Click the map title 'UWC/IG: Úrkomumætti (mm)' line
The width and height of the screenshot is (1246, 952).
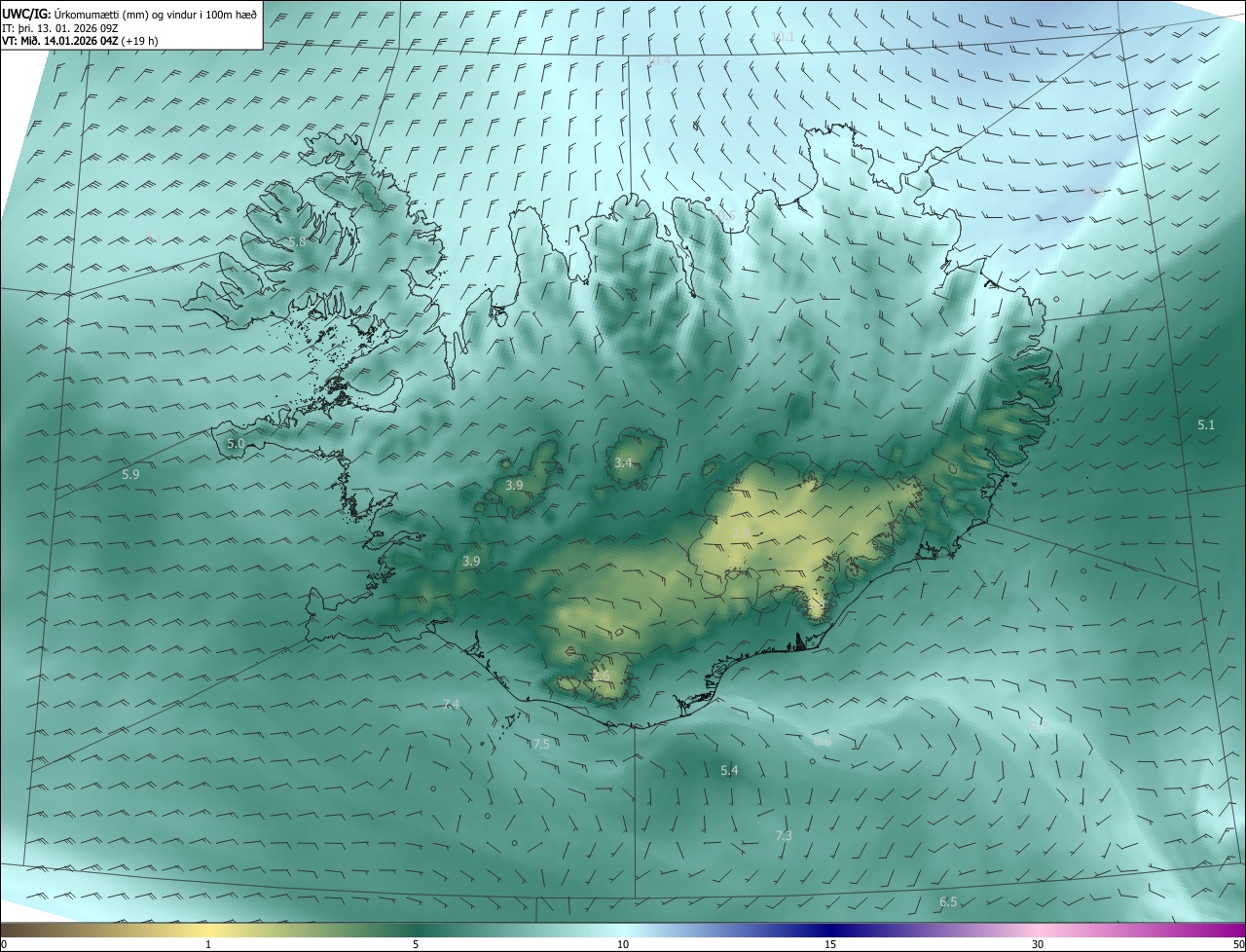pyautogui.click(x=129, y=14)
